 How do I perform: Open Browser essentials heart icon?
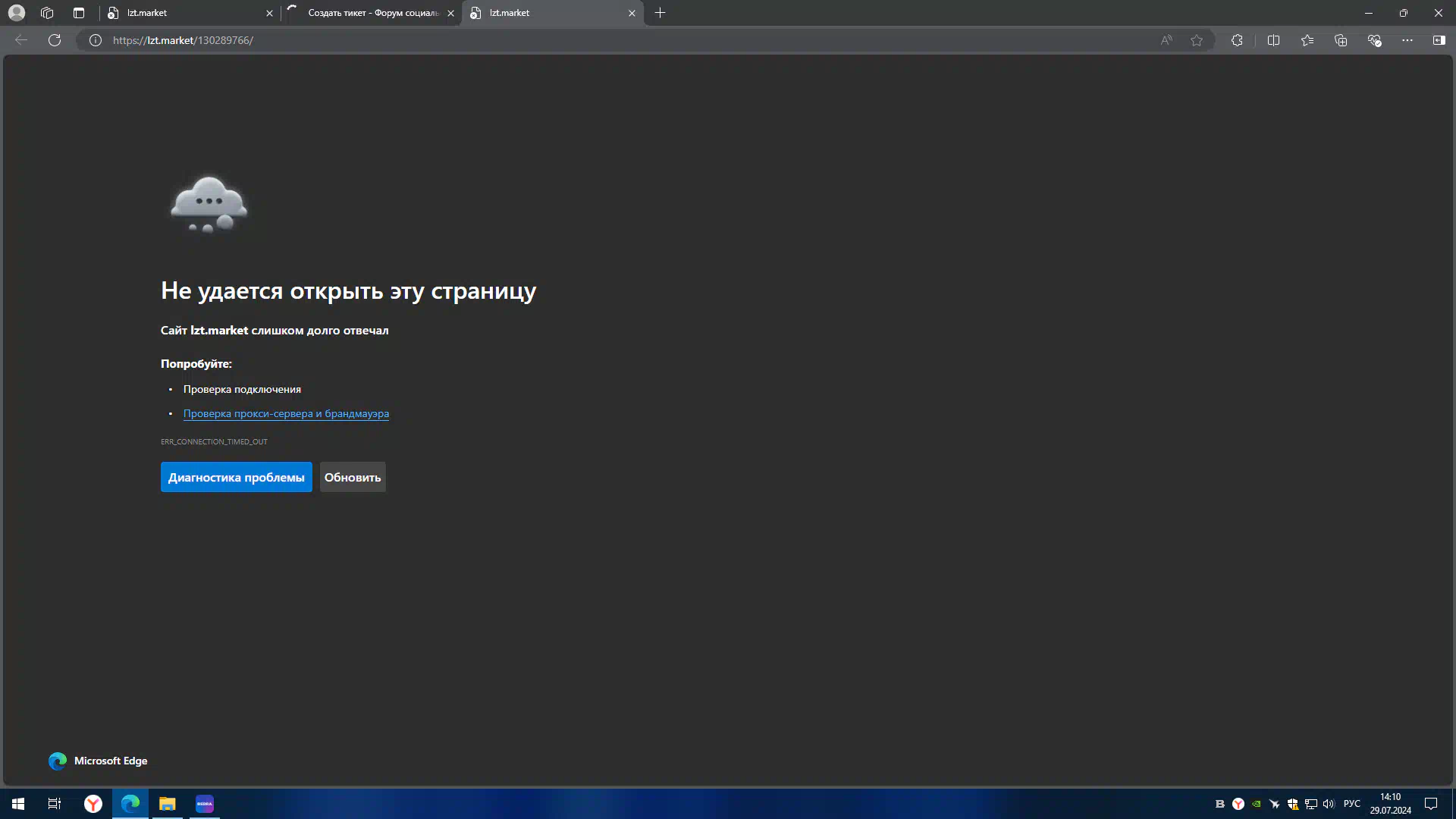click(1374, 40)
